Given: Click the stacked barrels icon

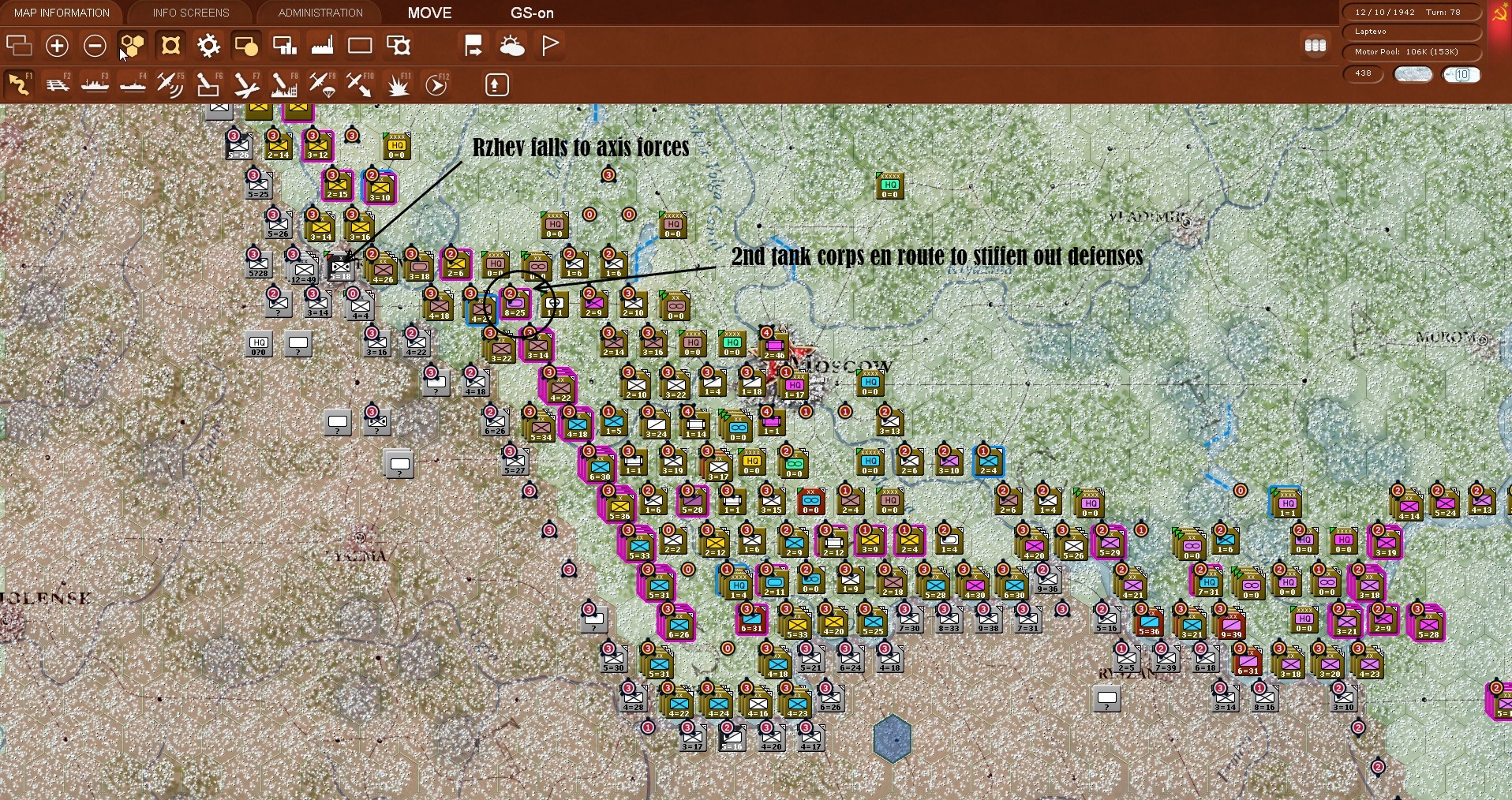Looking at the screenshot, I should click(1316, 46).
